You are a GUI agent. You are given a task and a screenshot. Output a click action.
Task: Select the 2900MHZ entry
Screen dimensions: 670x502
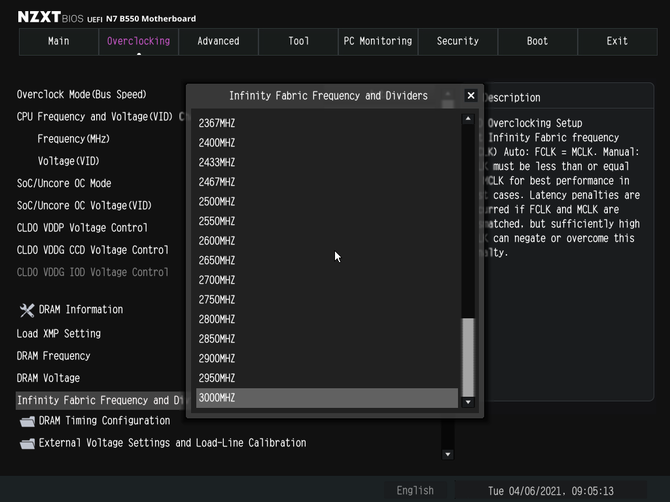[327, 359]
